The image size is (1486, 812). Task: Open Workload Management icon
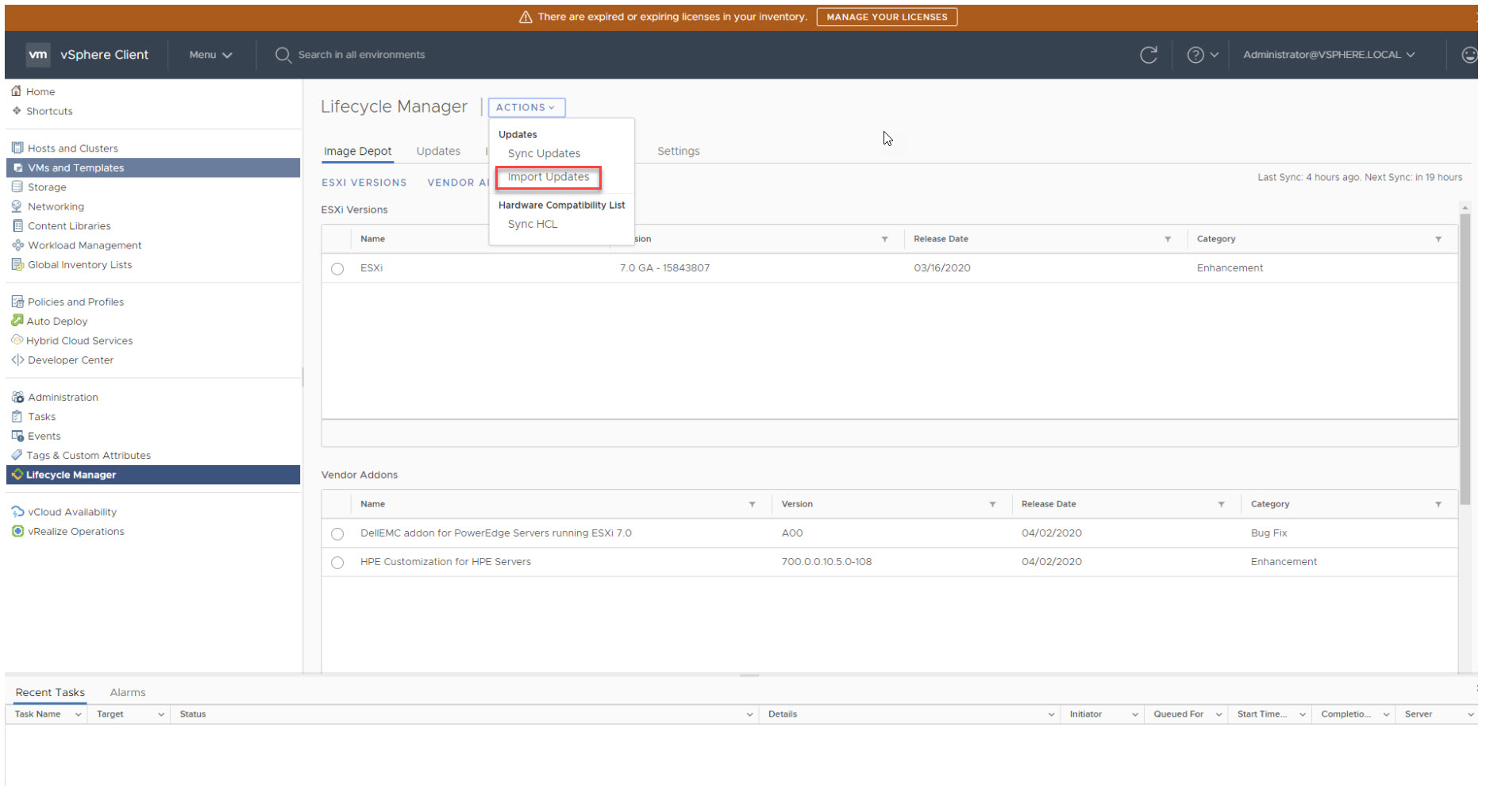tap(17, 245)
